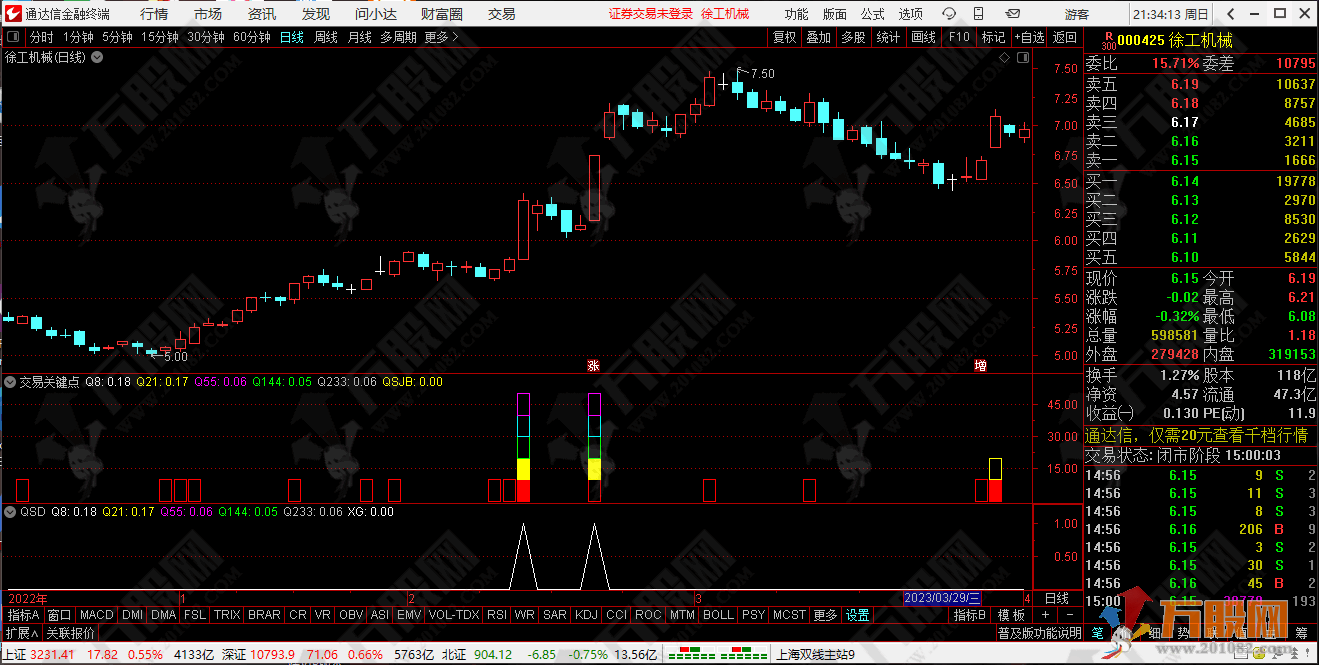The width and height of the screenshot is (1319, 665).
Task: Click the 2023/03/29 date marker on timeline
Action: (942, 597)
